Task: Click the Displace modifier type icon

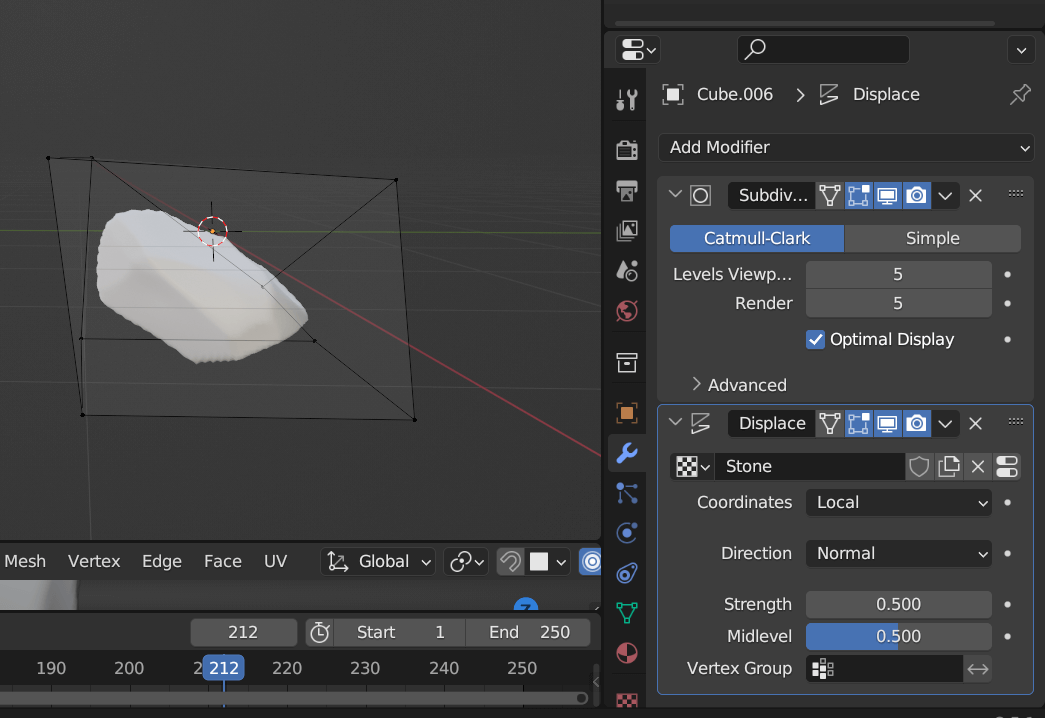Action: 700,423
